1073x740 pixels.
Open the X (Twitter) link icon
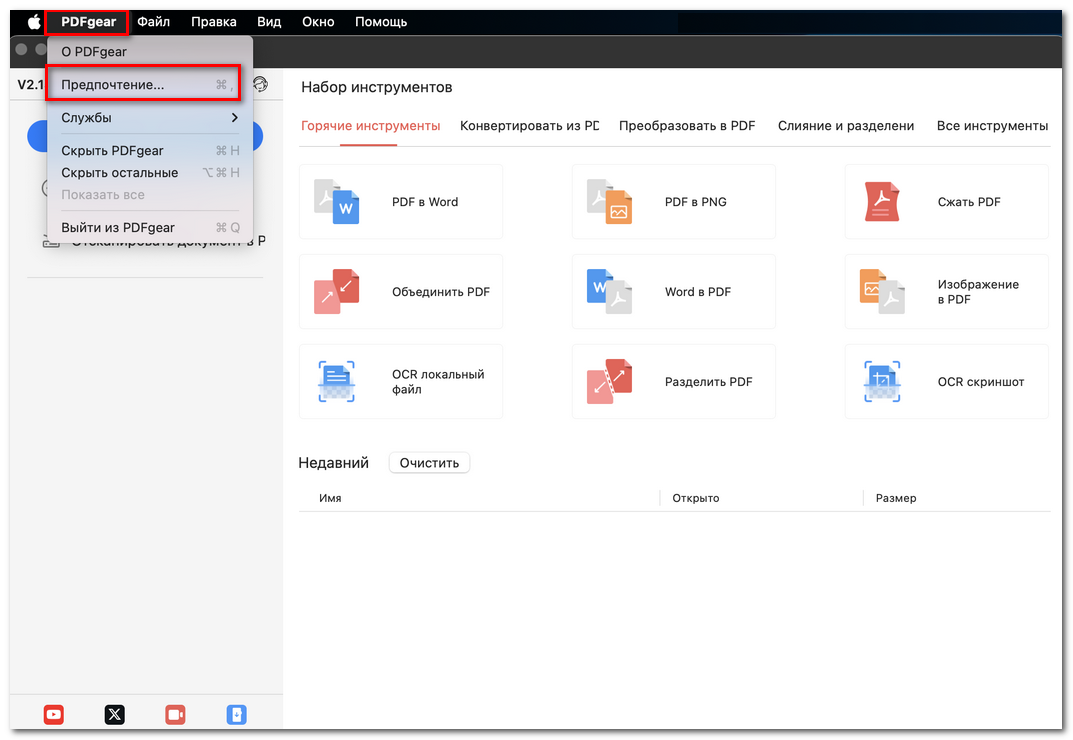115,714
